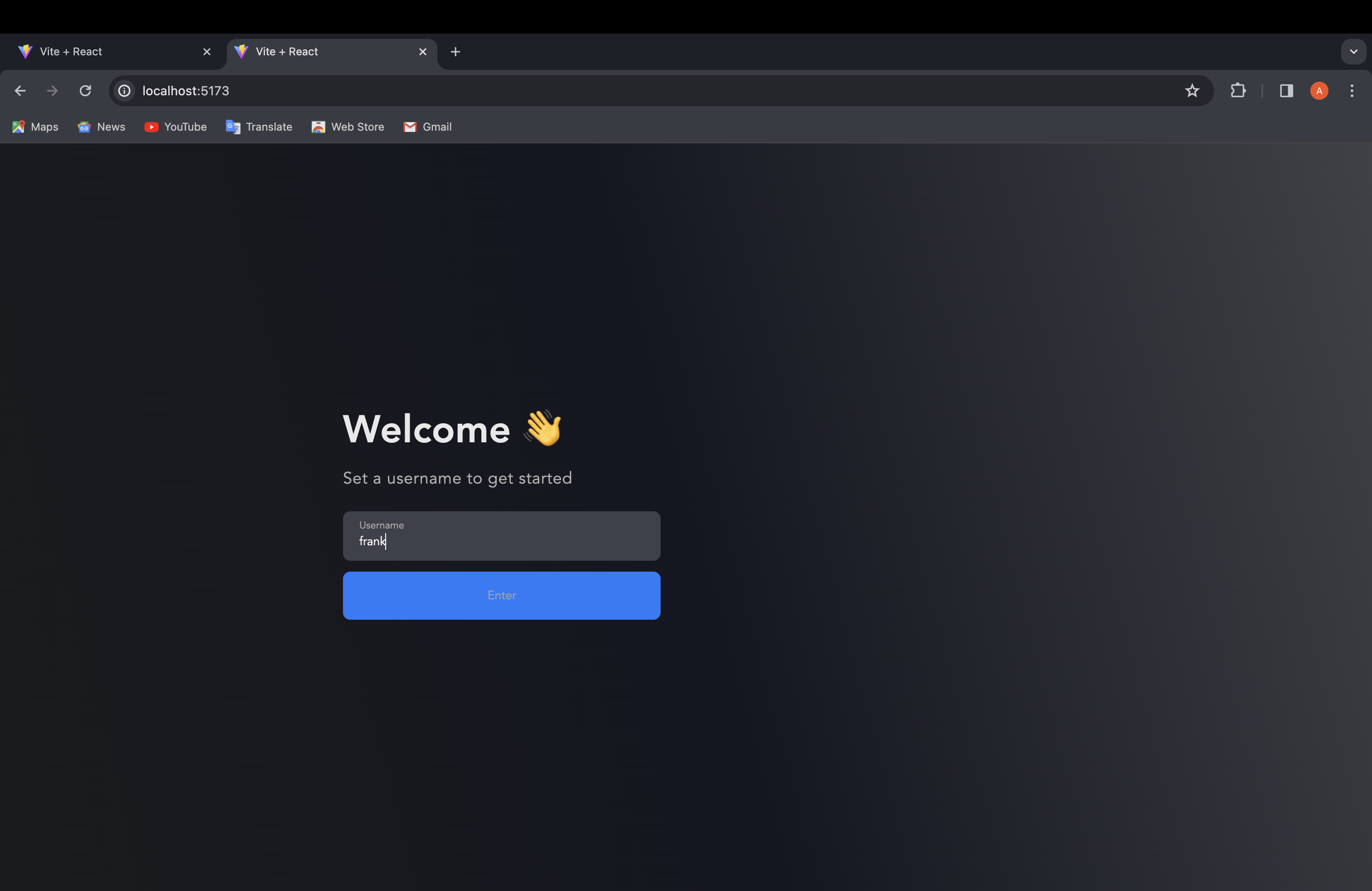
Task: Open the Extensions puzzle icon
Action: 1238,91
